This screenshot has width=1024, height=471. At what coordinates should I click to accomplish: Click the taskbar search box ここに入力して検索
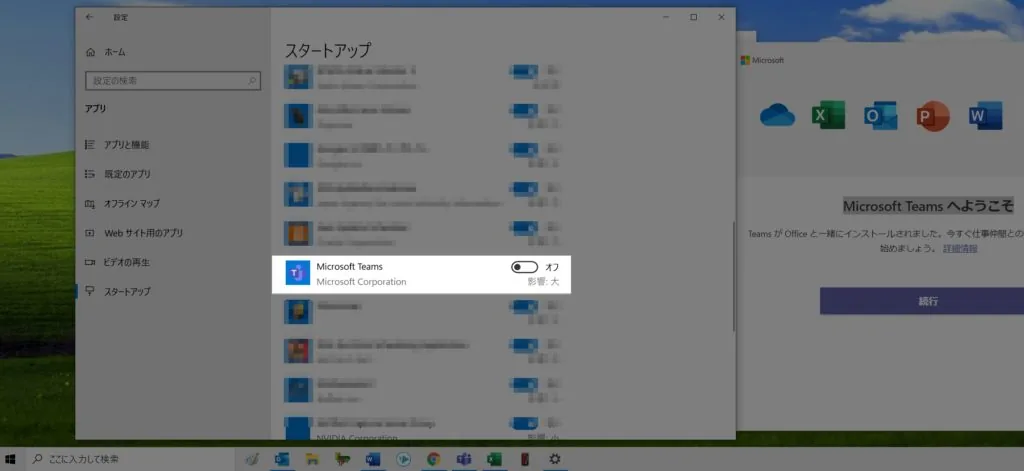pos(128,459)
